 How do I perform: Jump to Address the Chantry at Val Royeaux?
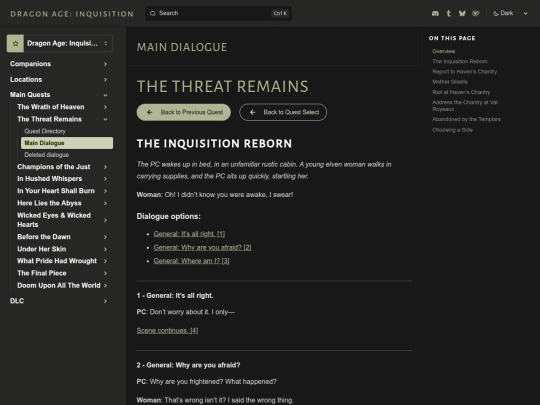(465, 106)
